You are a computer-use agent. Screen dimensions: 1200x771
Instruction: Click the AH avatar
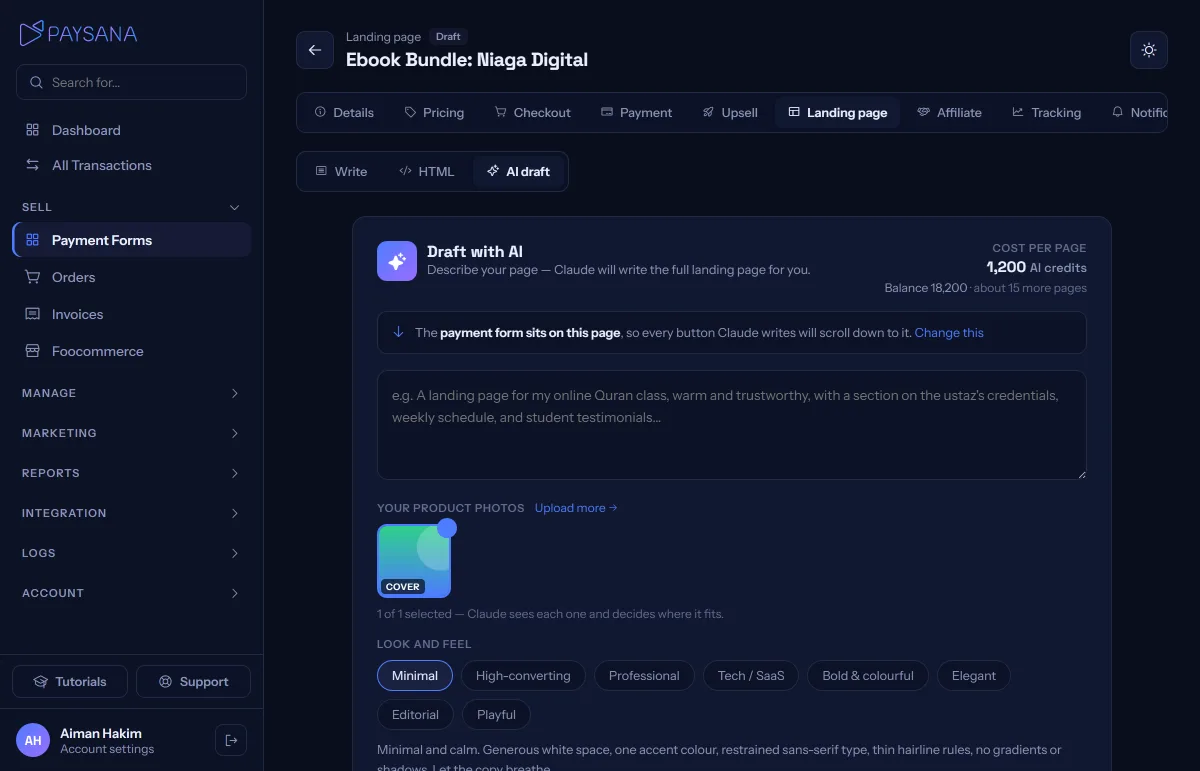[33, 740]
